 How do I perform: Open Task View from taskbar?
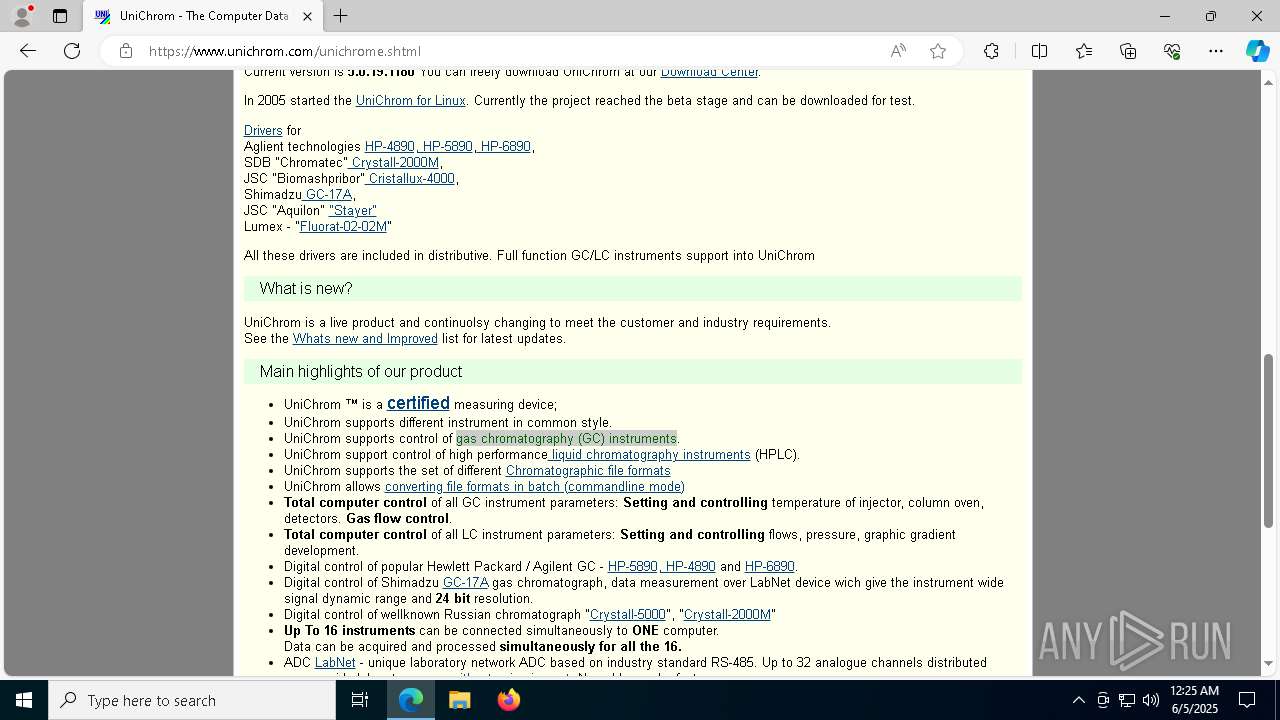tap(360, 700)
